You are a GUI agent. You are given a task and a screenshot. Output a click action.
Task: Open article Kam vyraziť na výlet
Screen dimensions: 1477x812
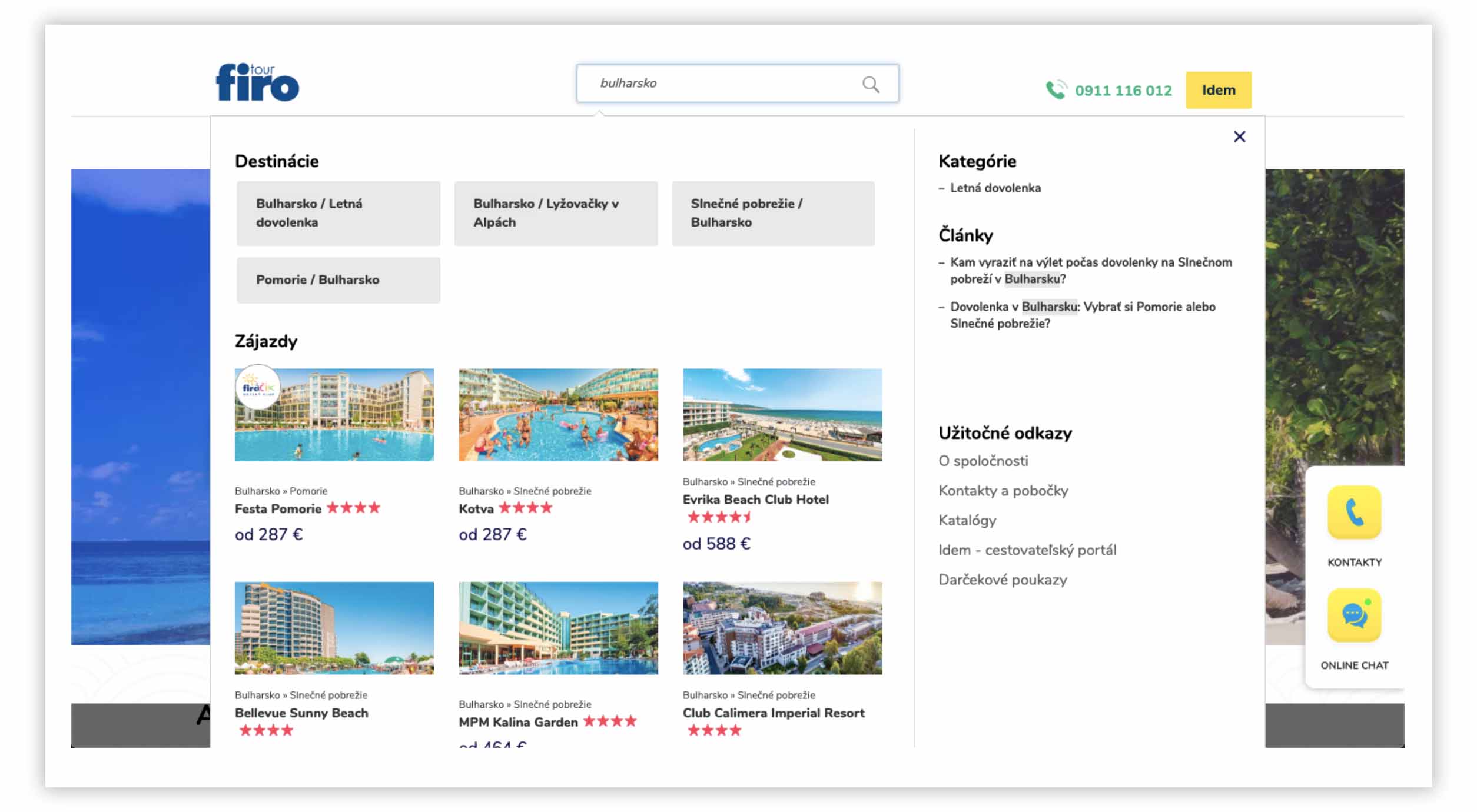[x=1090, y=271]
